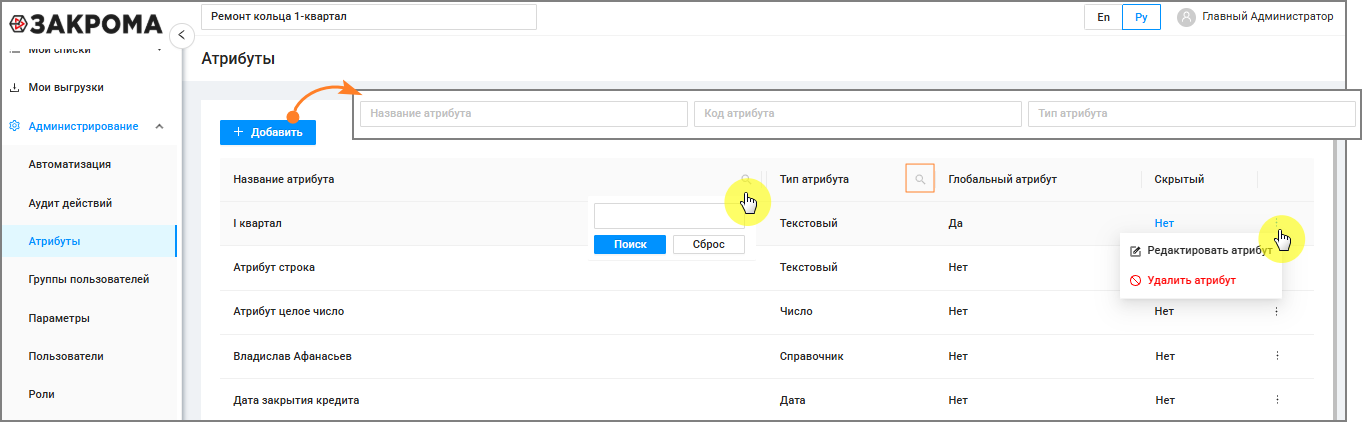Select the Дата закрытия кредита row name
1365x422 pixels.
coord(296,400)
